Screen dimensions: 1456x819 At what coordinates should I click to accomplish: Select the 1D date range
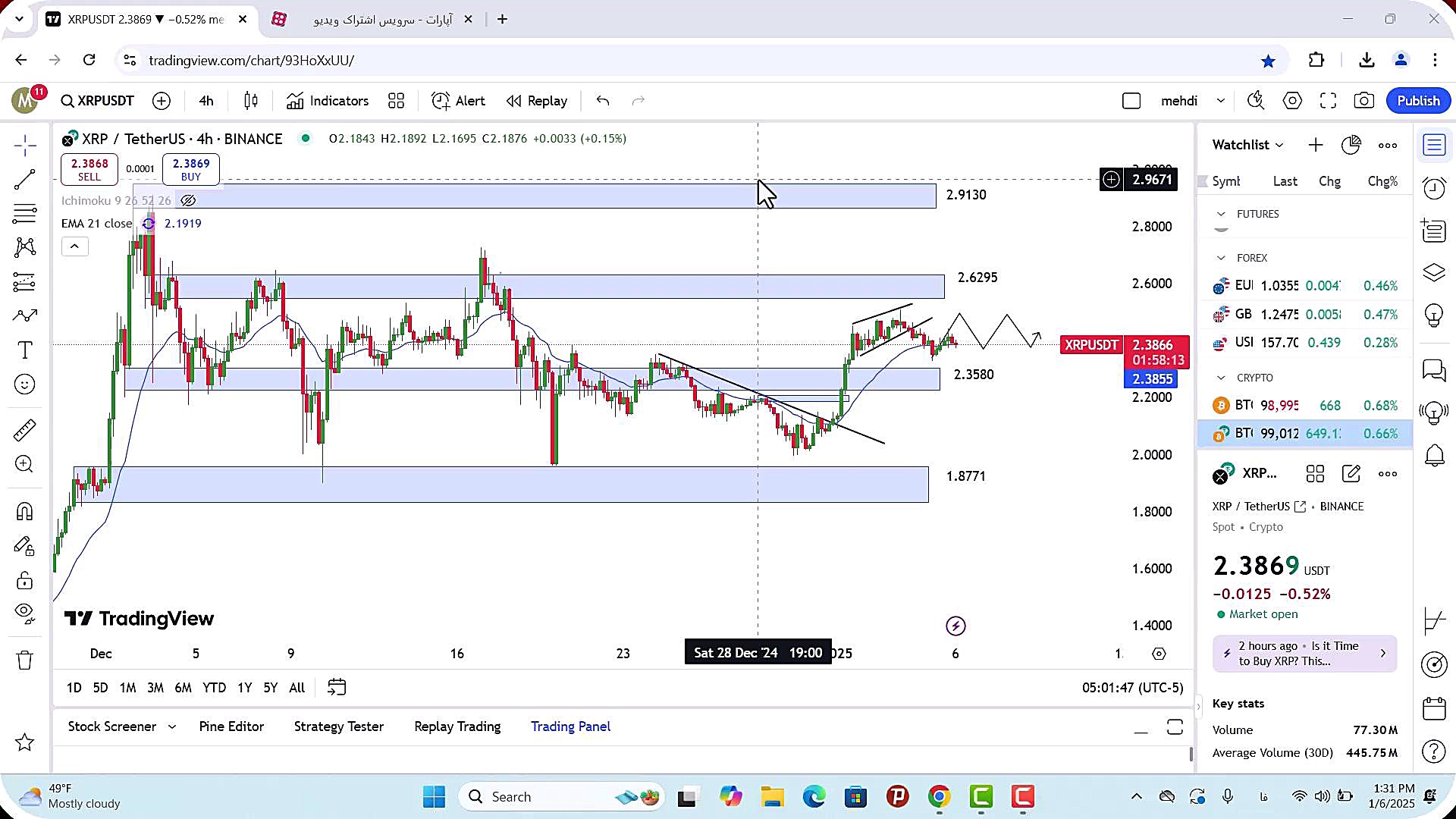coord(74,688)
